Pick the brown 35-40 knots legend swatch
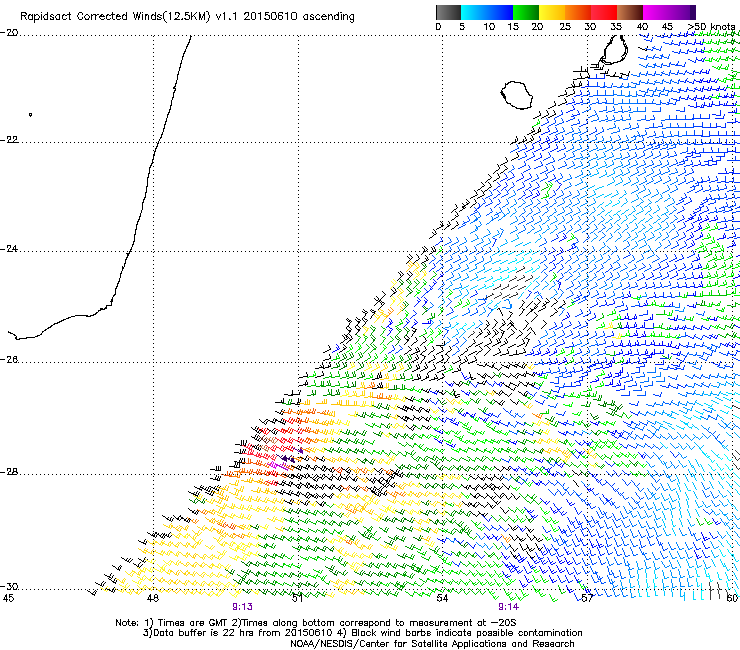 630,12
